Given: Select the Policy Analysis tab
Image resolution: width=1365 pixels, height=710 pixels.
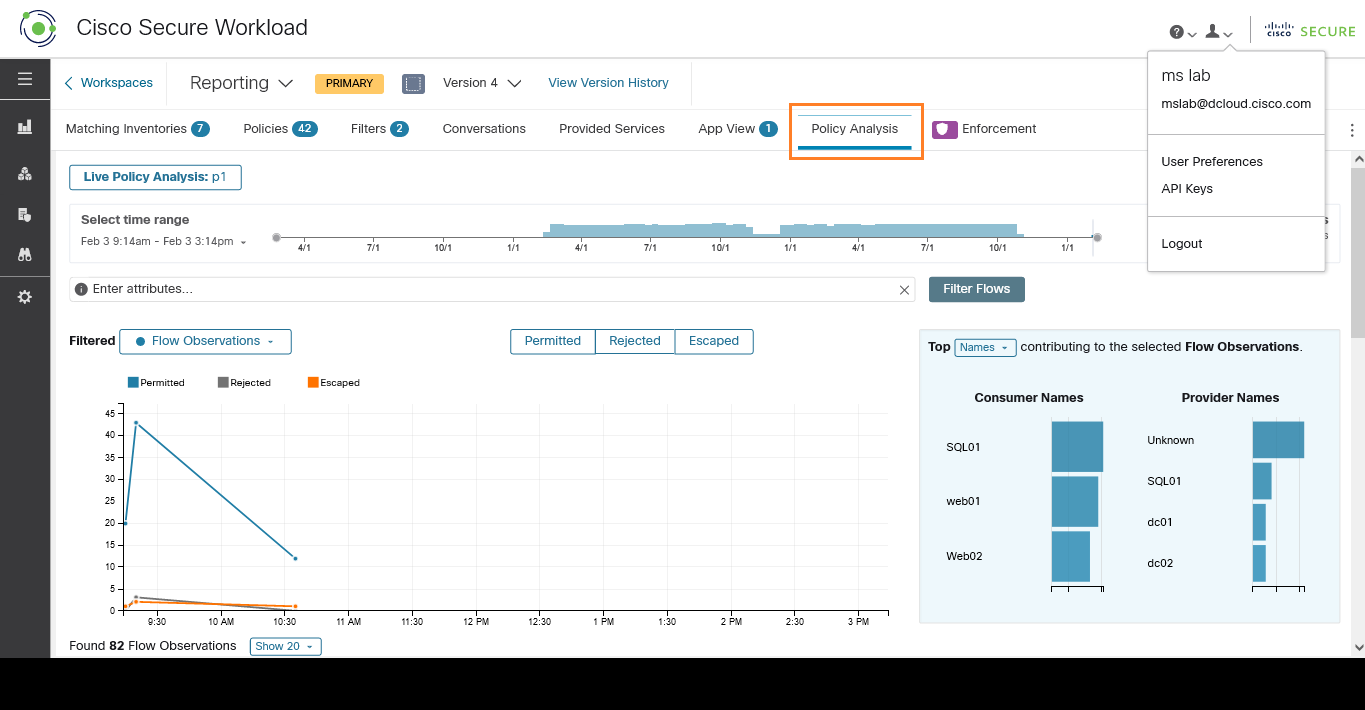Looking at the screenshot, I should tap(855, 129).
